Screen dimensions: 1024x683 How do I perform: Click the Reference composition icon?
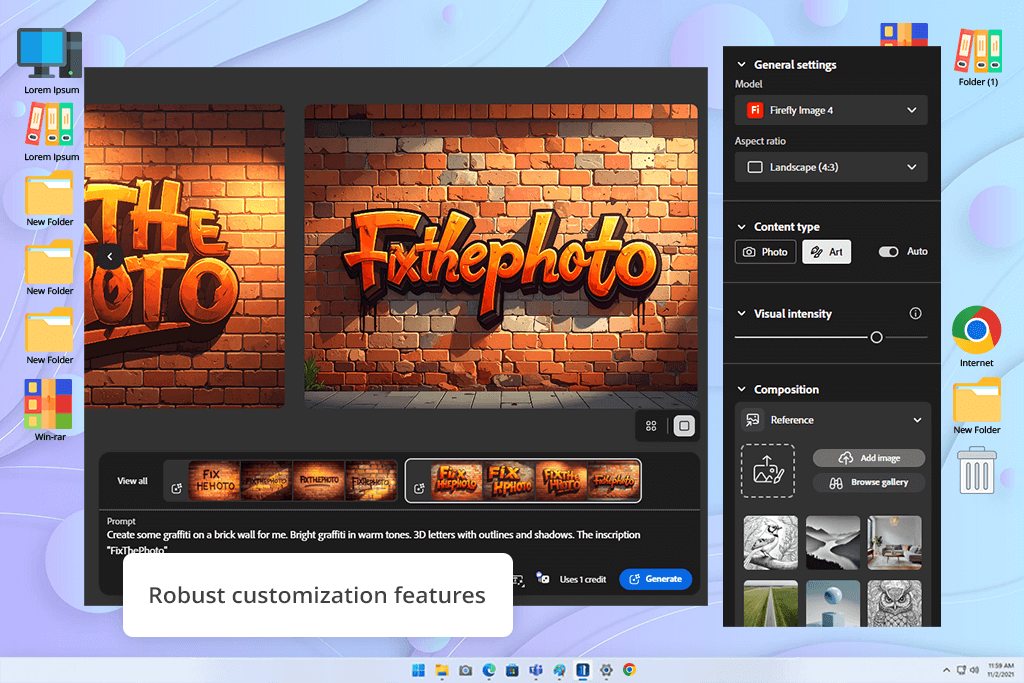(x=753, y=420)
